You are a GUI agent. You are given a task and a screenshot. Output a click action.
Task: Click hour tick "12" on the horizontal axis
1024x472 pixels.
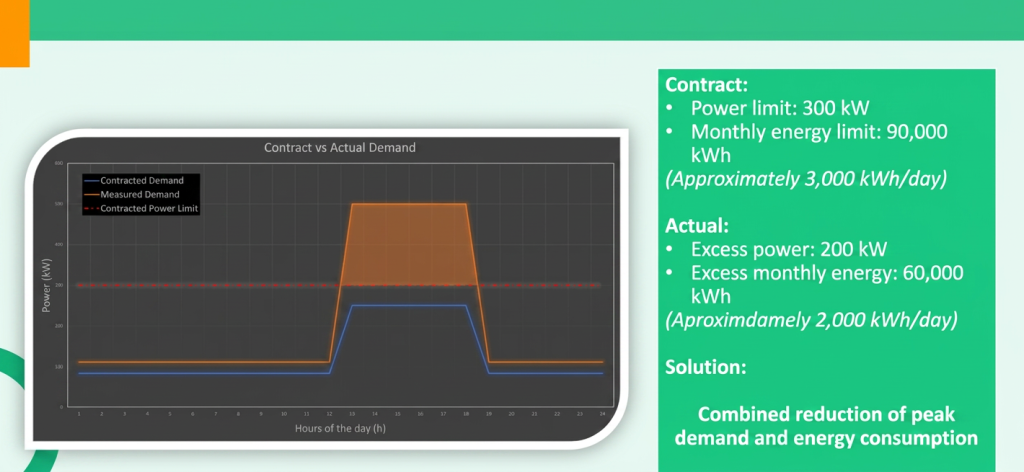point(329,415)
